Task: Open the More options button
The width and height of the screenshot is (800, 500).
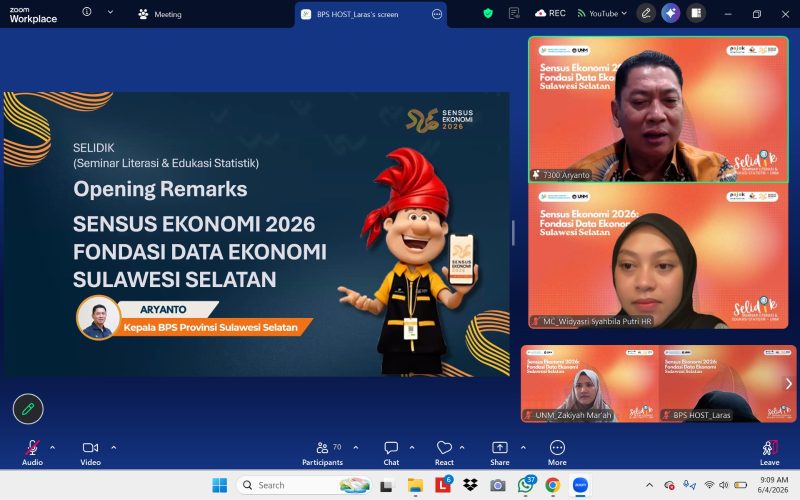Action: pyautogui.click(x=557, y=453)
